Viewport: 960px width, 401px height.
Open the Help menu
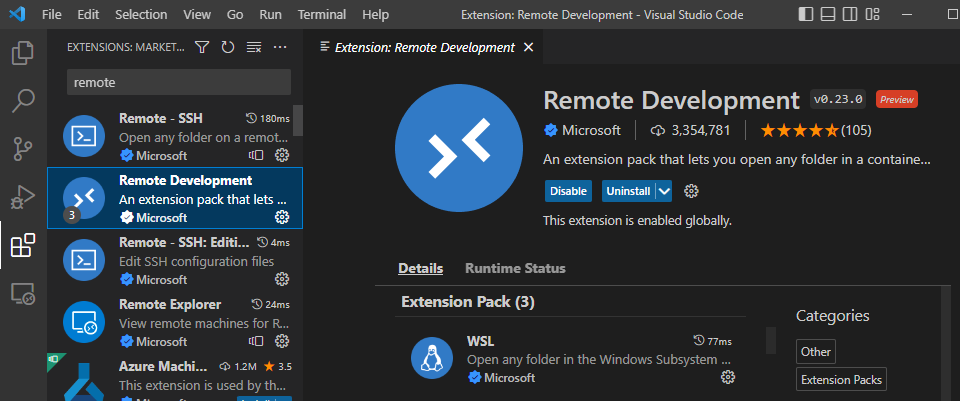point(375,14)
